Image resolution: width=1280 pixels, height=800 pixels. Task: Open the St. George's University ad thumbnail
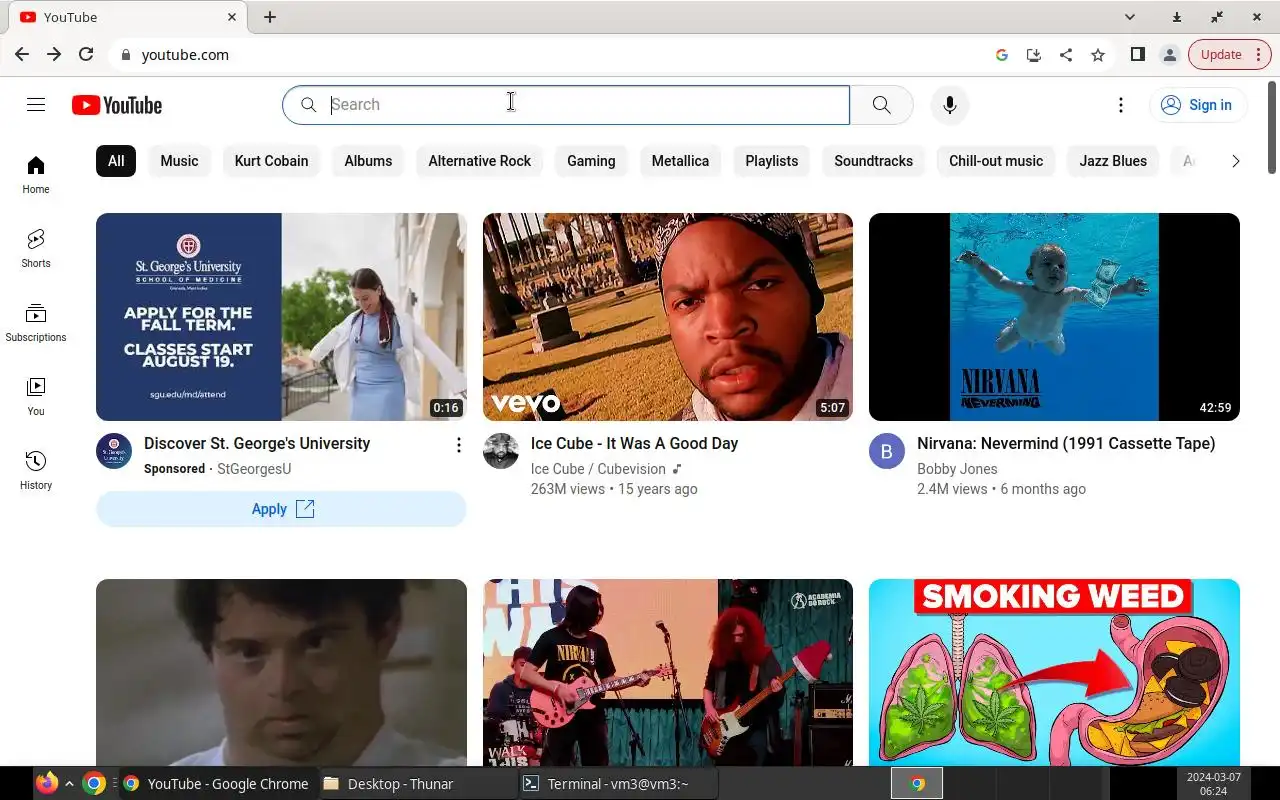pyautogui.click(x=281, y=317)
